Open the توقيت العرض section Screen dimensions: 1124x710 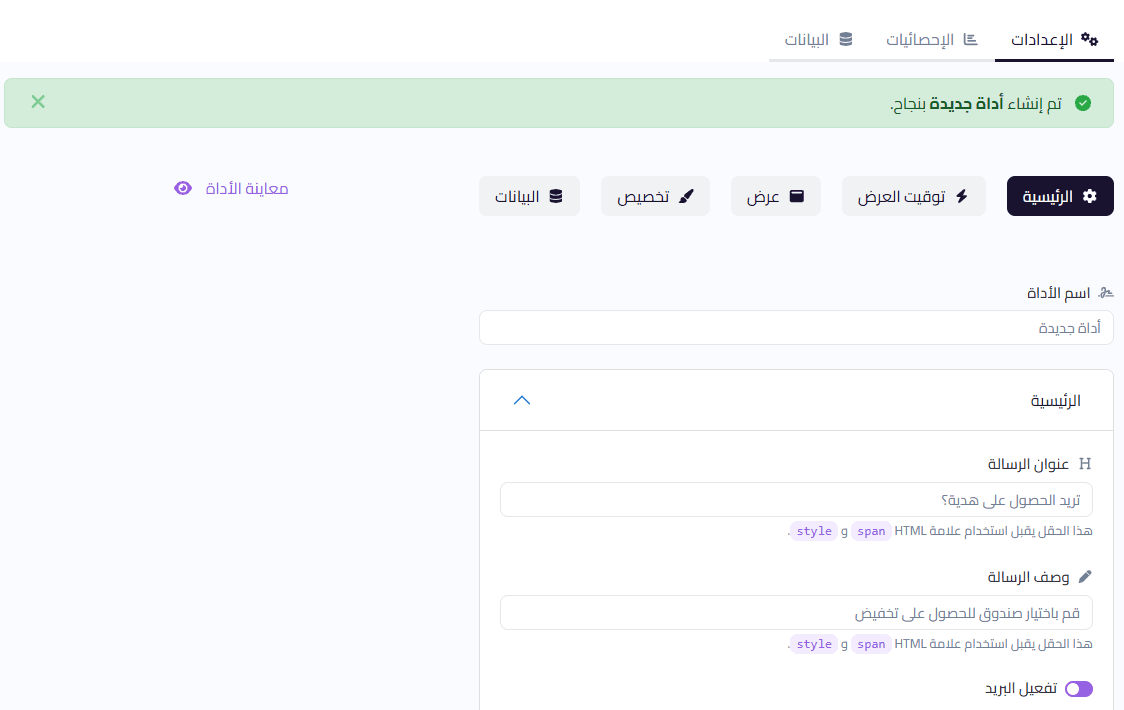(x=913, y=196)
